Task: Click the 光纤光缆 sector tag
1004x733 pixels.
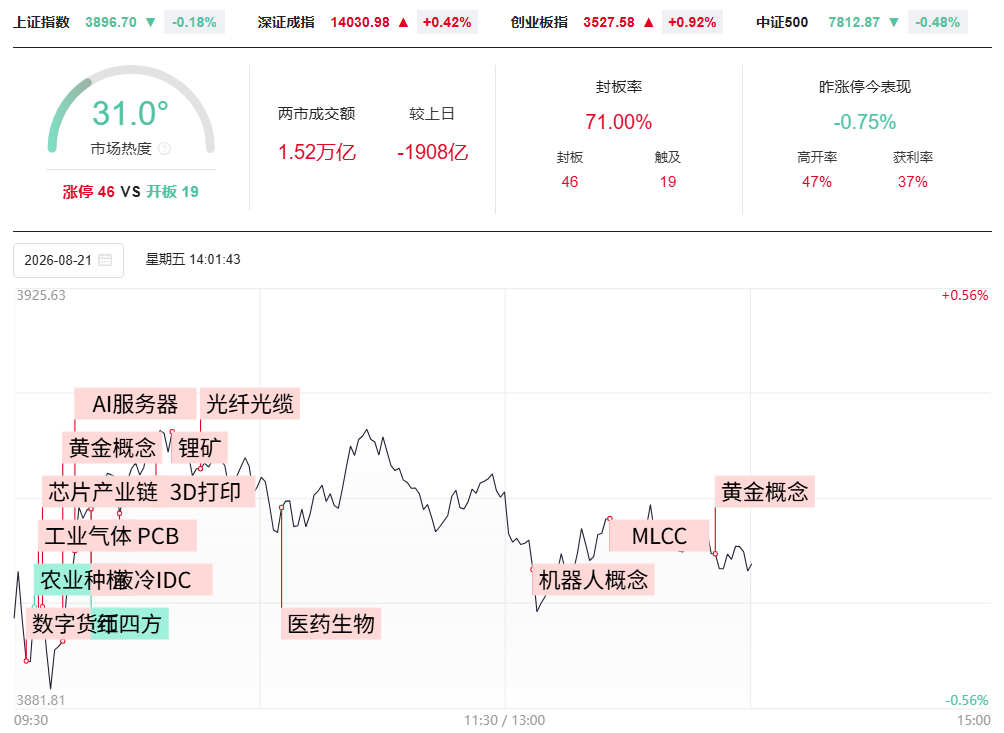Action: pyautogui.click(x=250, y=404)
